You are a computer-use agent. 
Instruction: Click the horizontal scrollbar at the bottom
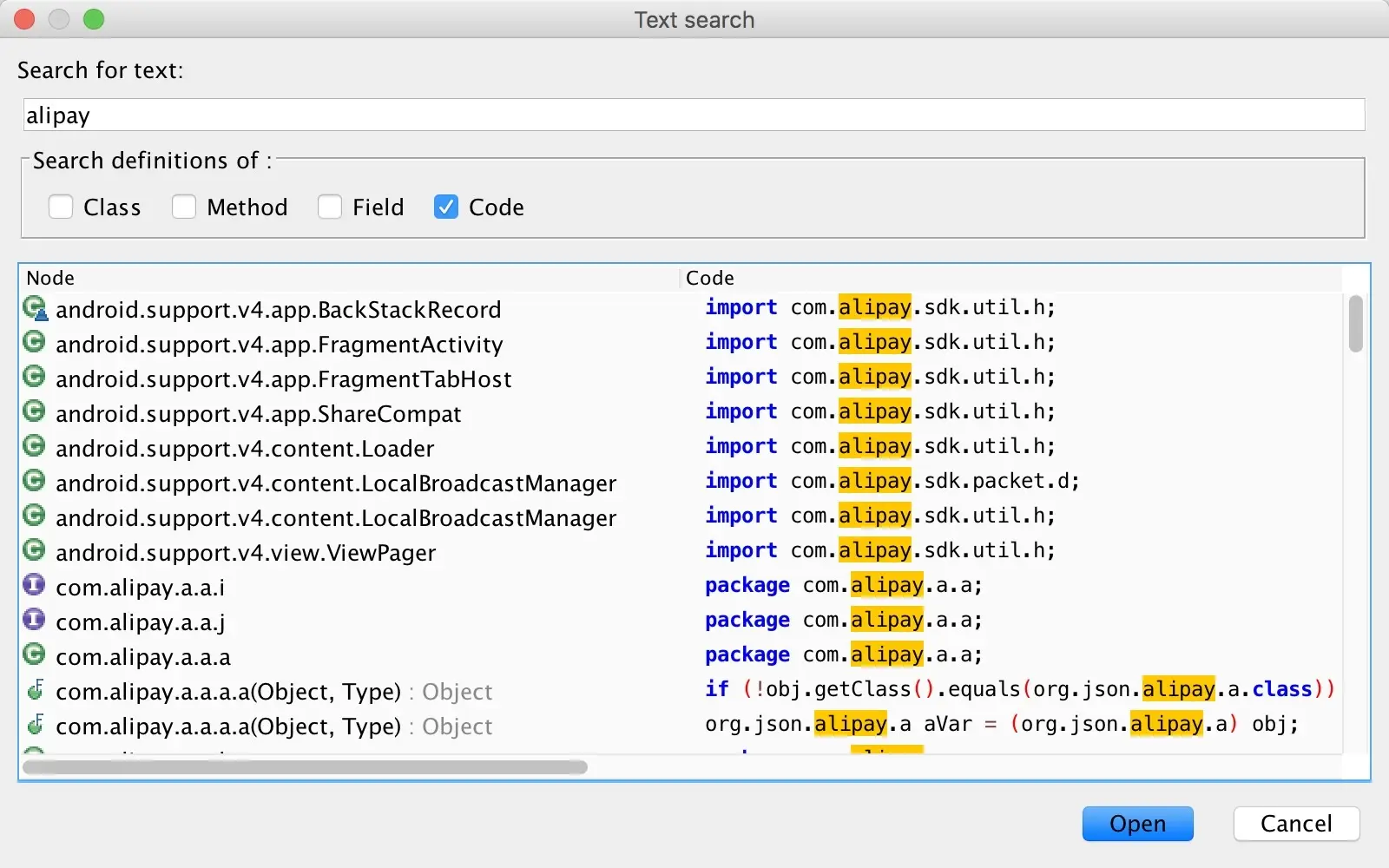coord(304,767)
